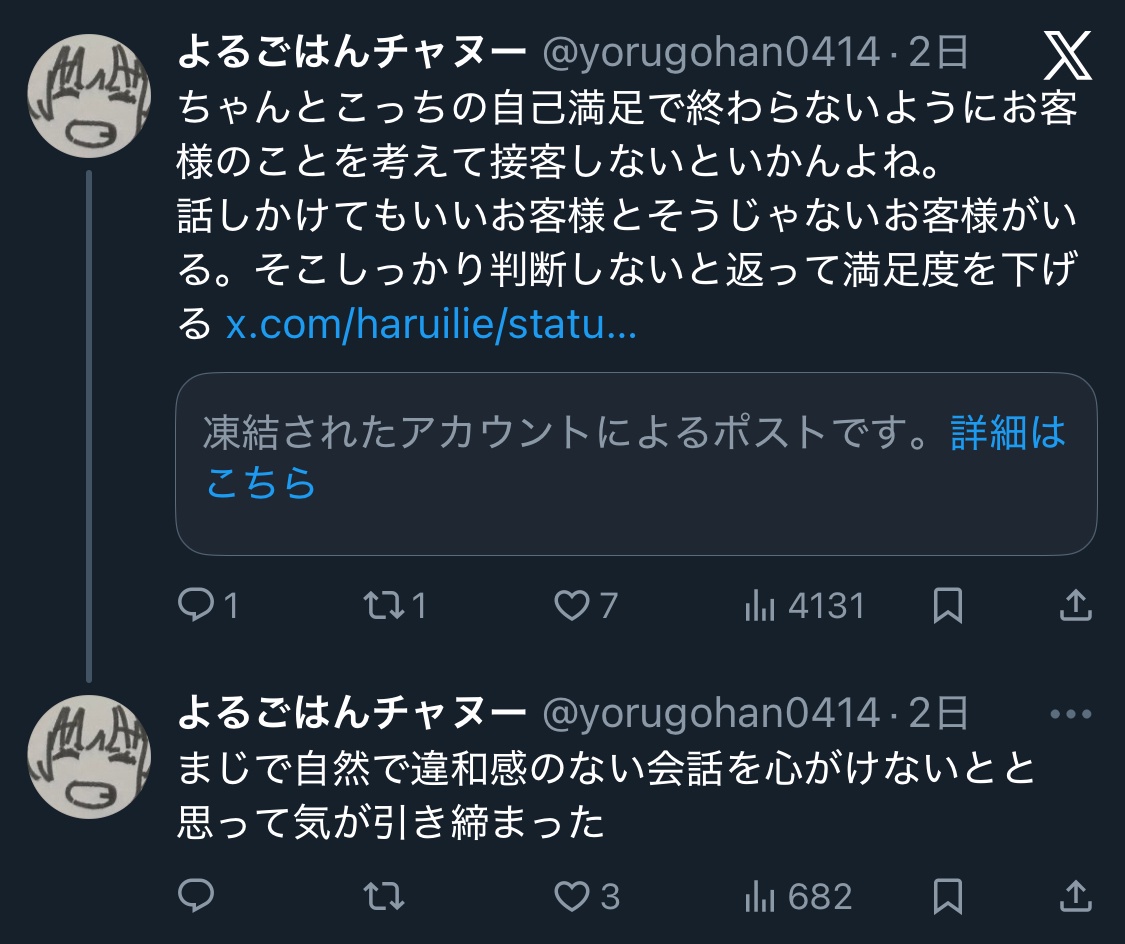
Task: Open the second post's profile avatar
Action: pyautogui.click(x=87, y=759)
